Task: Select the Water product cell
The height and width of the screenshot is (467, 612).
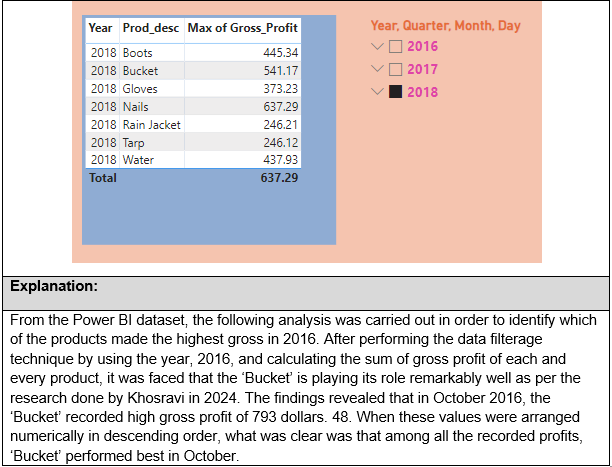Action: pos(137,160)
